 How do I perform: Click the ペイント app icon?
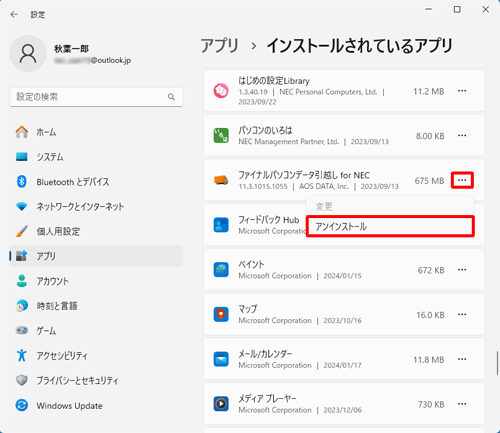coord(221,270)
